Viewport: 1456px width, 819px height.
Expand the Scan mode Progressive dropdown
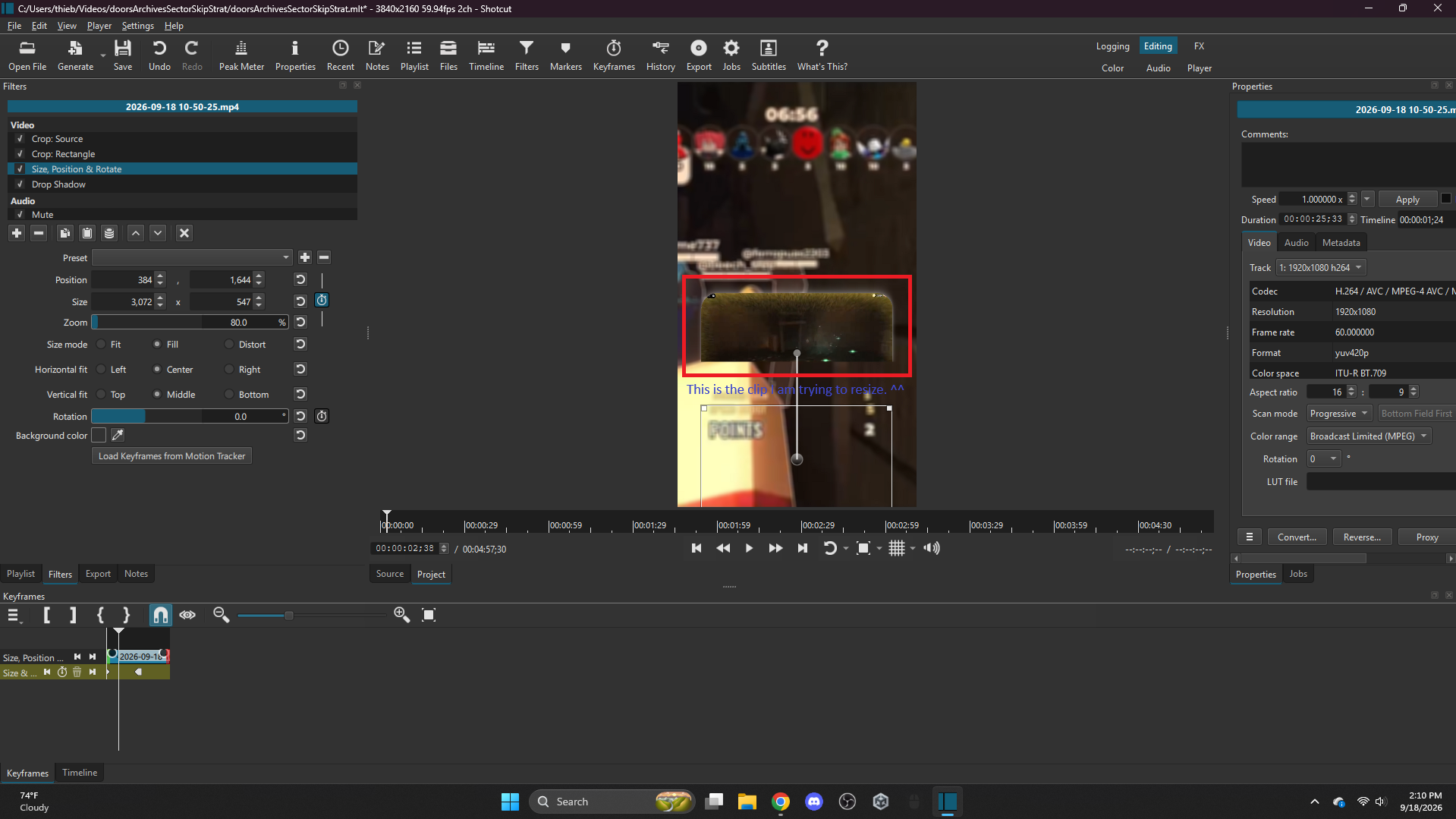pos(1339,414)
